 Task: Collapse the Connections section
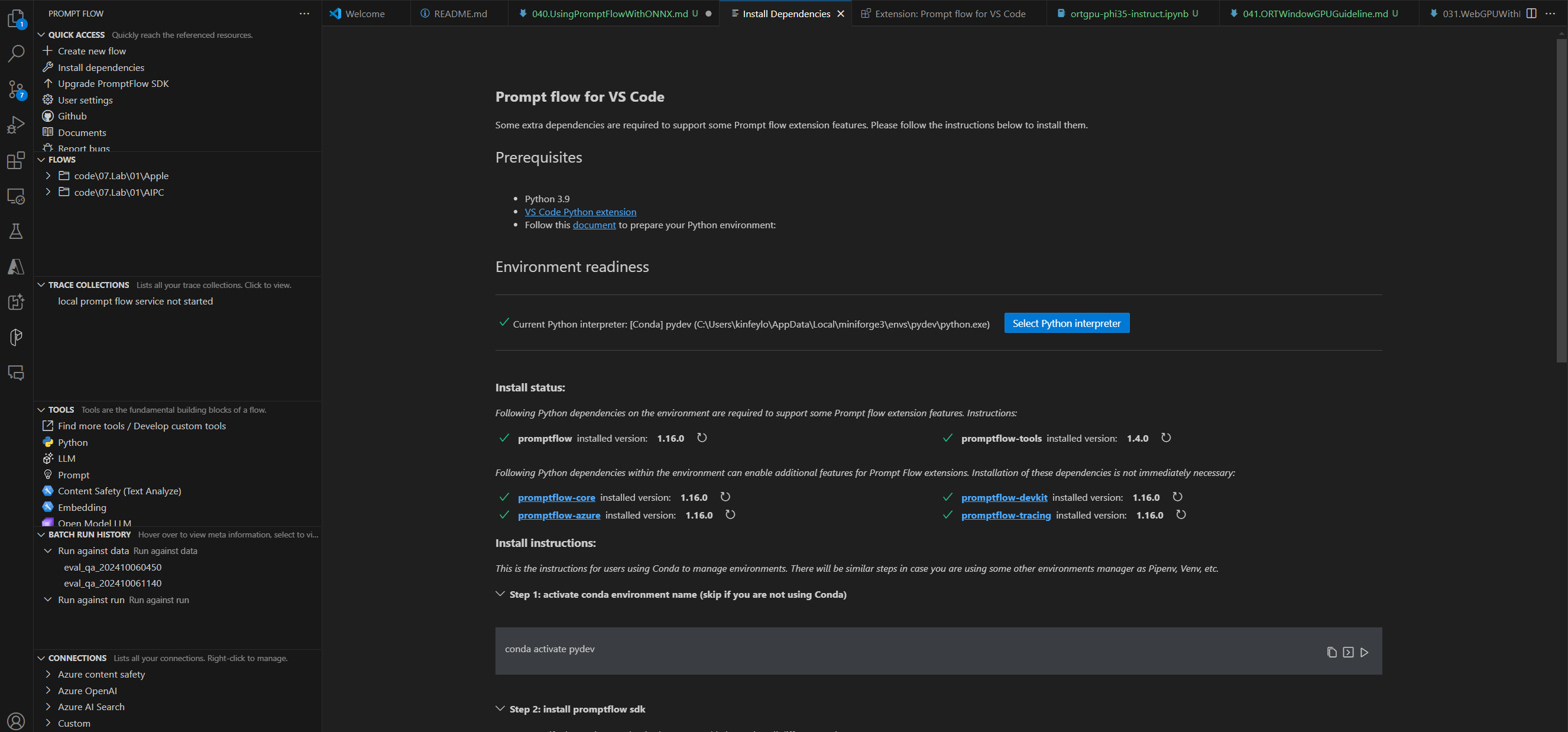pos(41,657)
